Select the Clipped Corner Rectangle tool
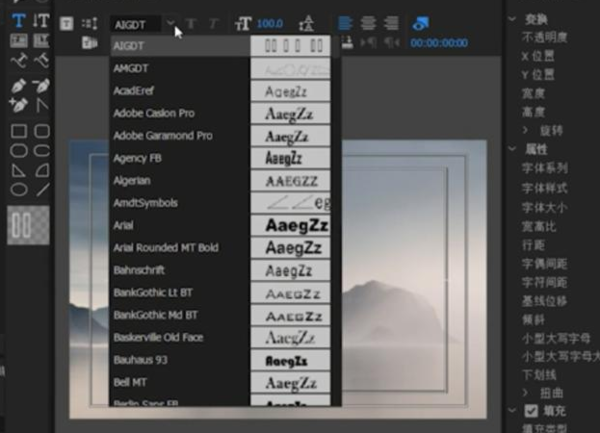The width and height of the screenshot is (600, 433). pyautogui.click(x=19, y=150)
